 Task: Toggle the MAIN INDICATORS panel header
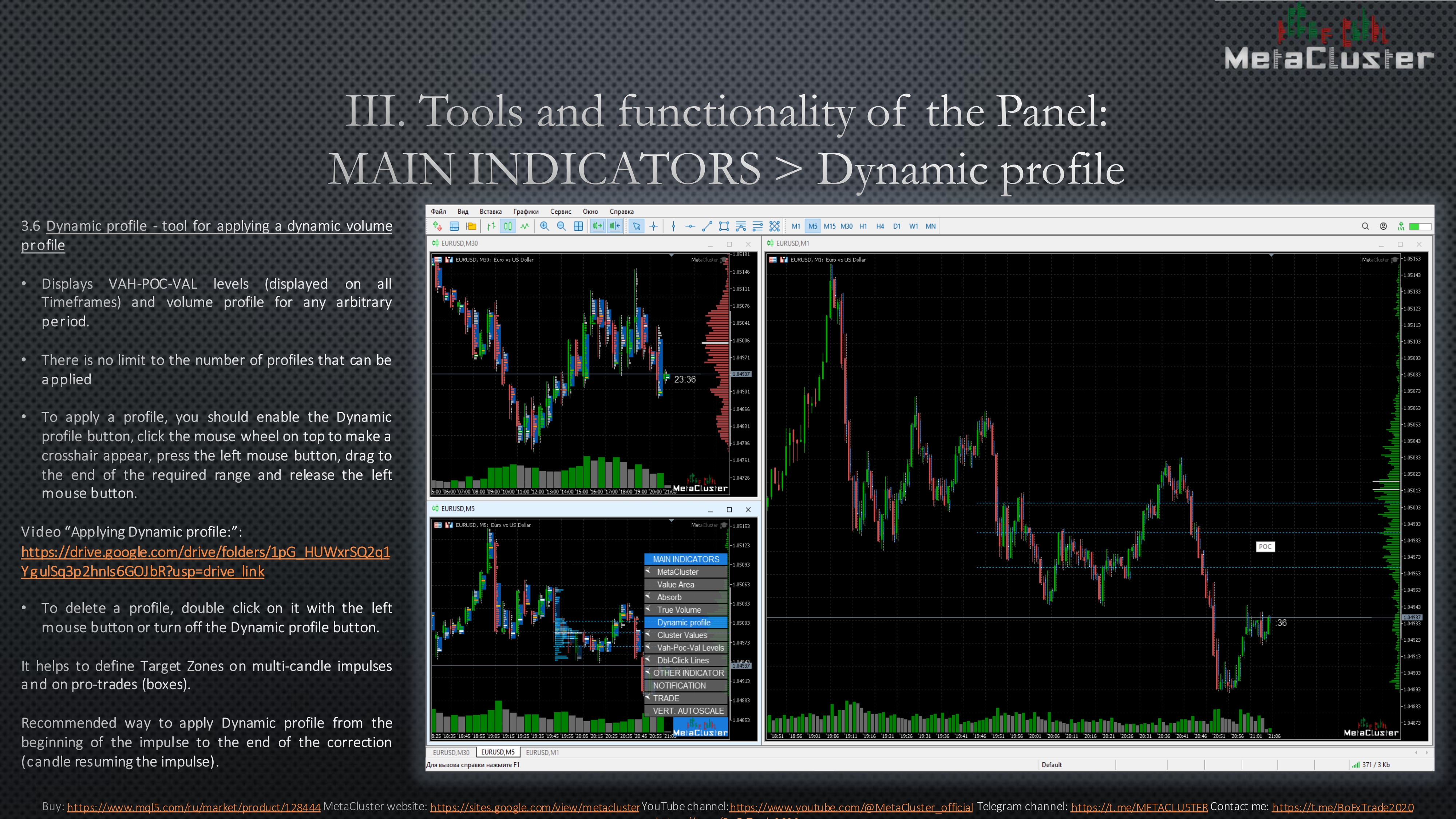coord(686,559)
